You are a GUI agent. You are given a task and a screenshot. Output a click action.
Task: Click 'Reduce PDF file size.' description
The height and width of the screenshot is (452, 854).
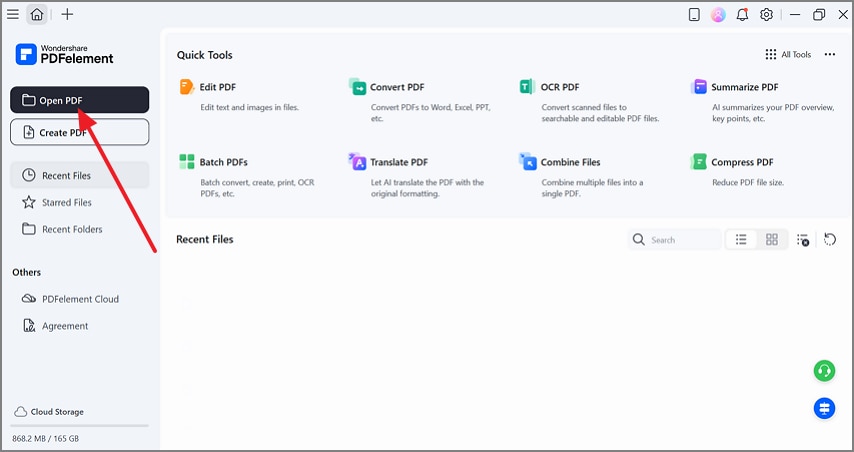click(x=748, y=182)
